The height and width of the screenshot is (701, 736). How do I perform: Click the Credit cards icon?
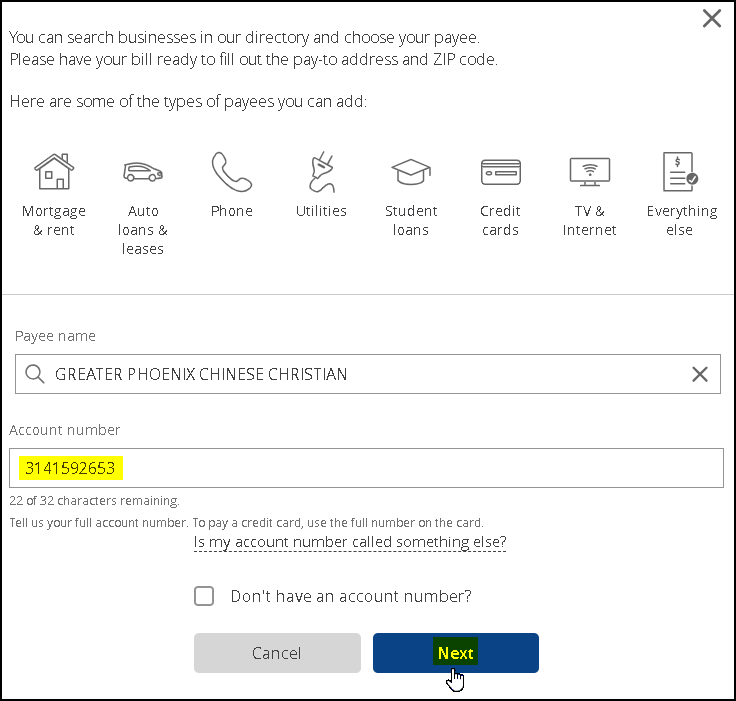point(500,172)
